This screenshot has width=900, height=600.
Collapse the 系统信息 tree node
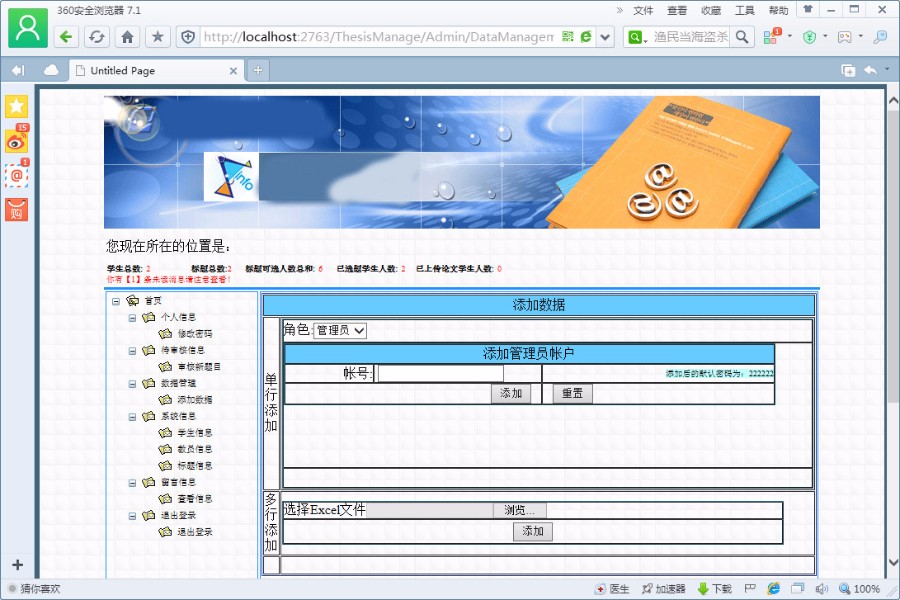click(x=132, y=417)
